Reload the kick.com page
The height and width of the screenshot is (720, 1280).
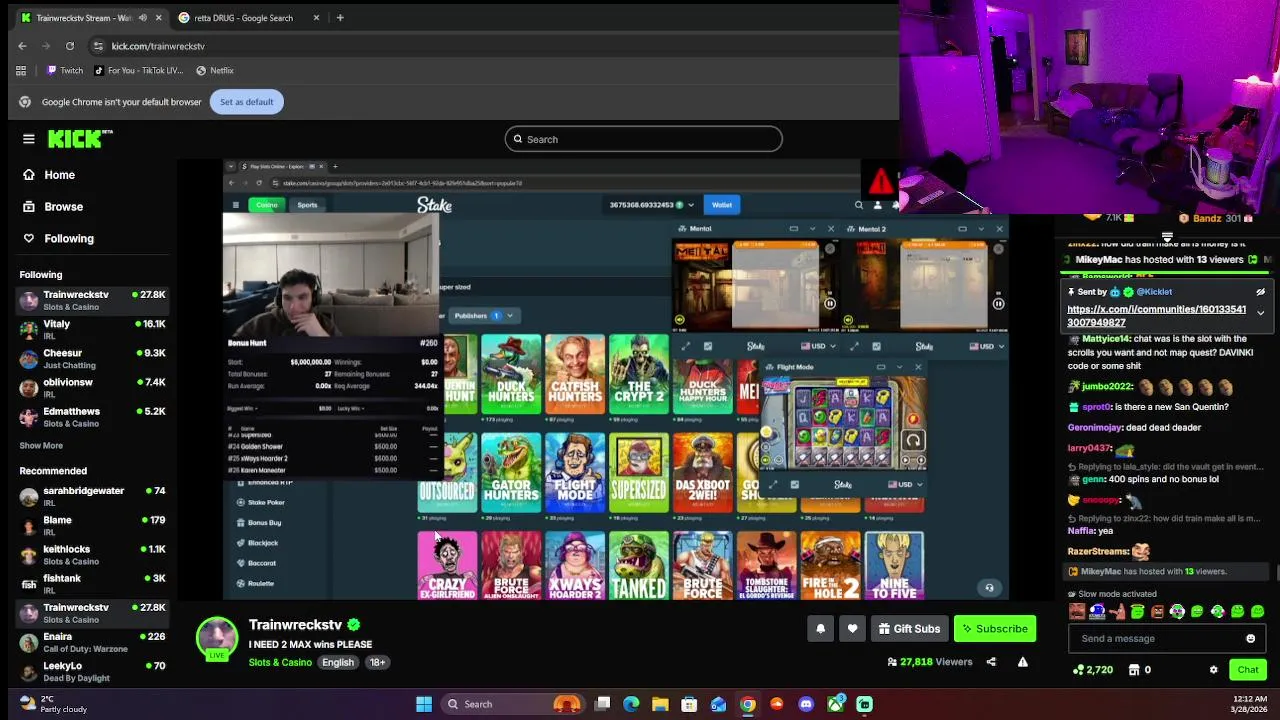pos(70,46)
